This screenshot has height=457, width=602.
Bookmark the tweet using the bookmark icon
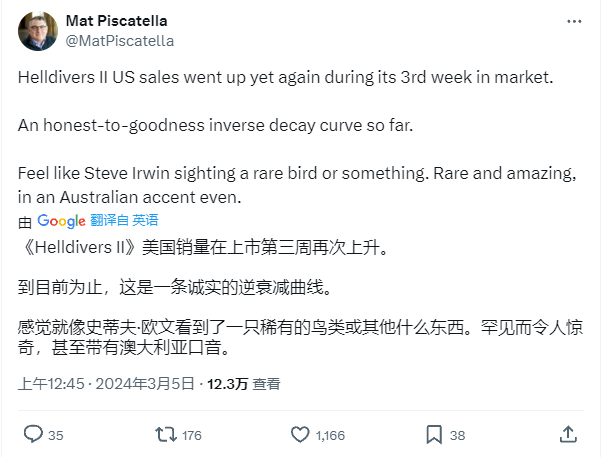(434, 434)
